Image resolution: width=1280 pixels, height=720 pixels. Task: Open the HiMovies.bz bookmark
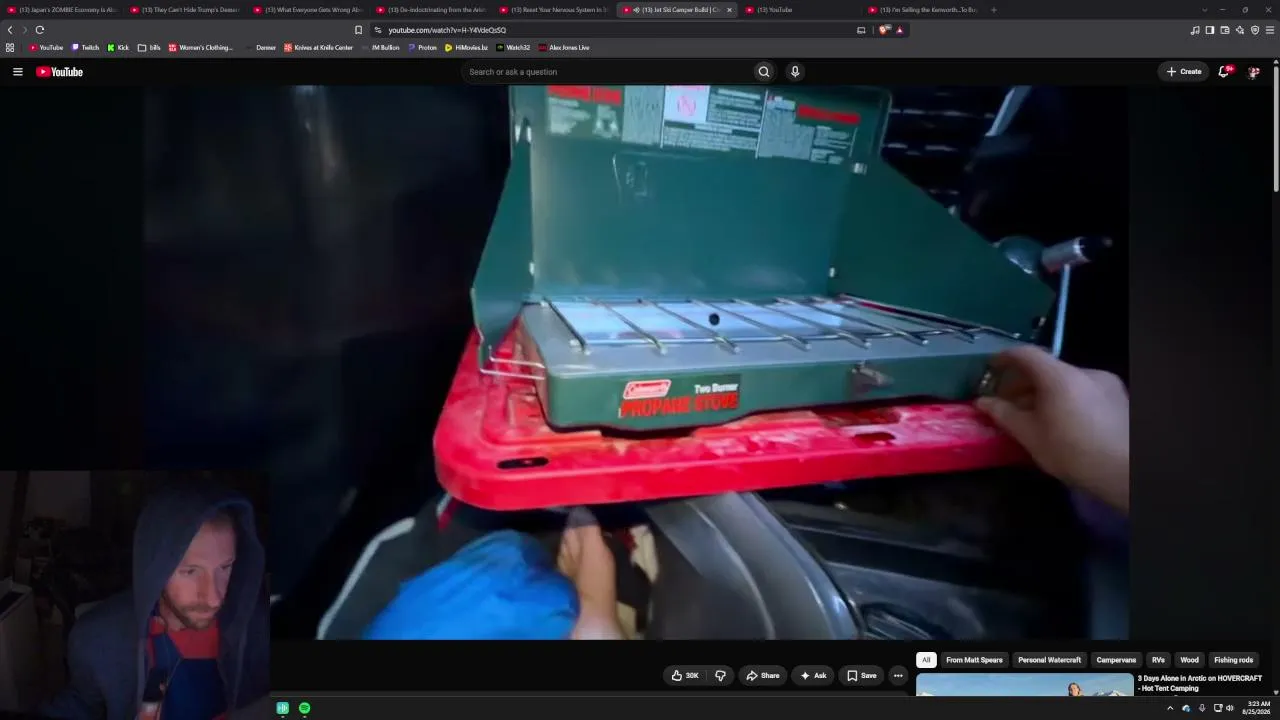coord(466,47)
